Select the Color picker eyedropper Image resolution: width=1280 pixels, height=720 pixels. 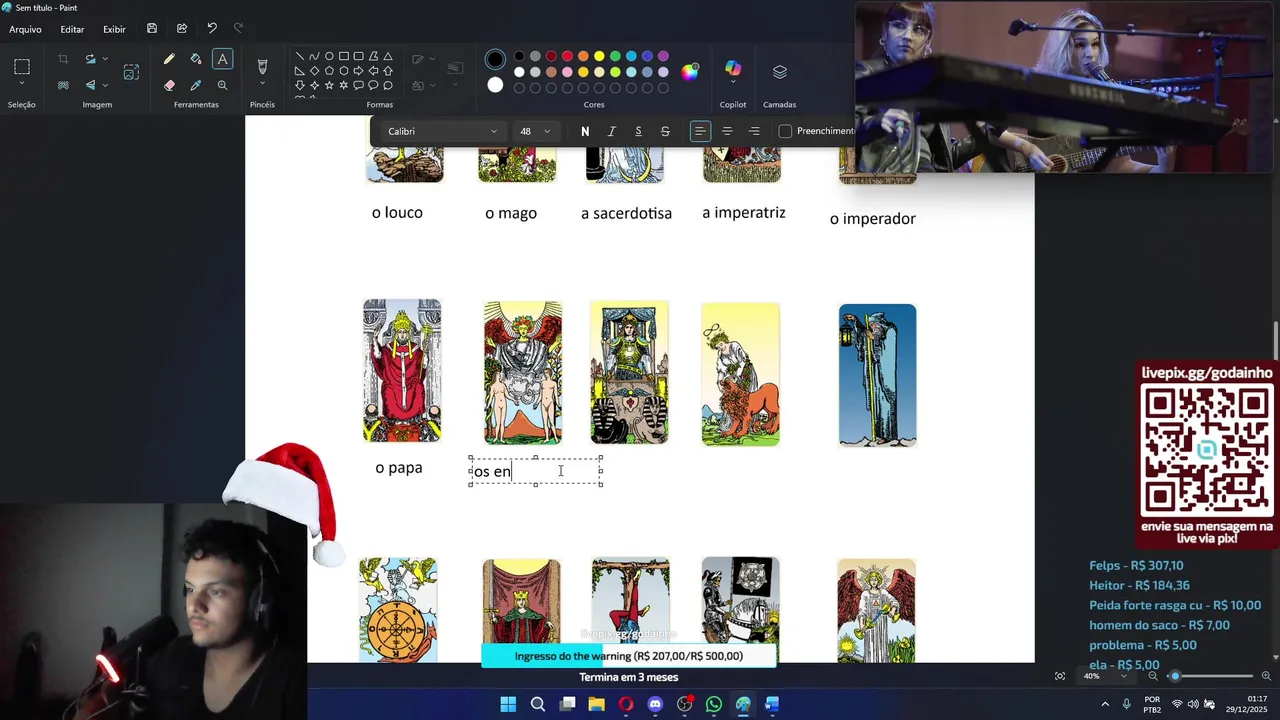pos(196,85)
